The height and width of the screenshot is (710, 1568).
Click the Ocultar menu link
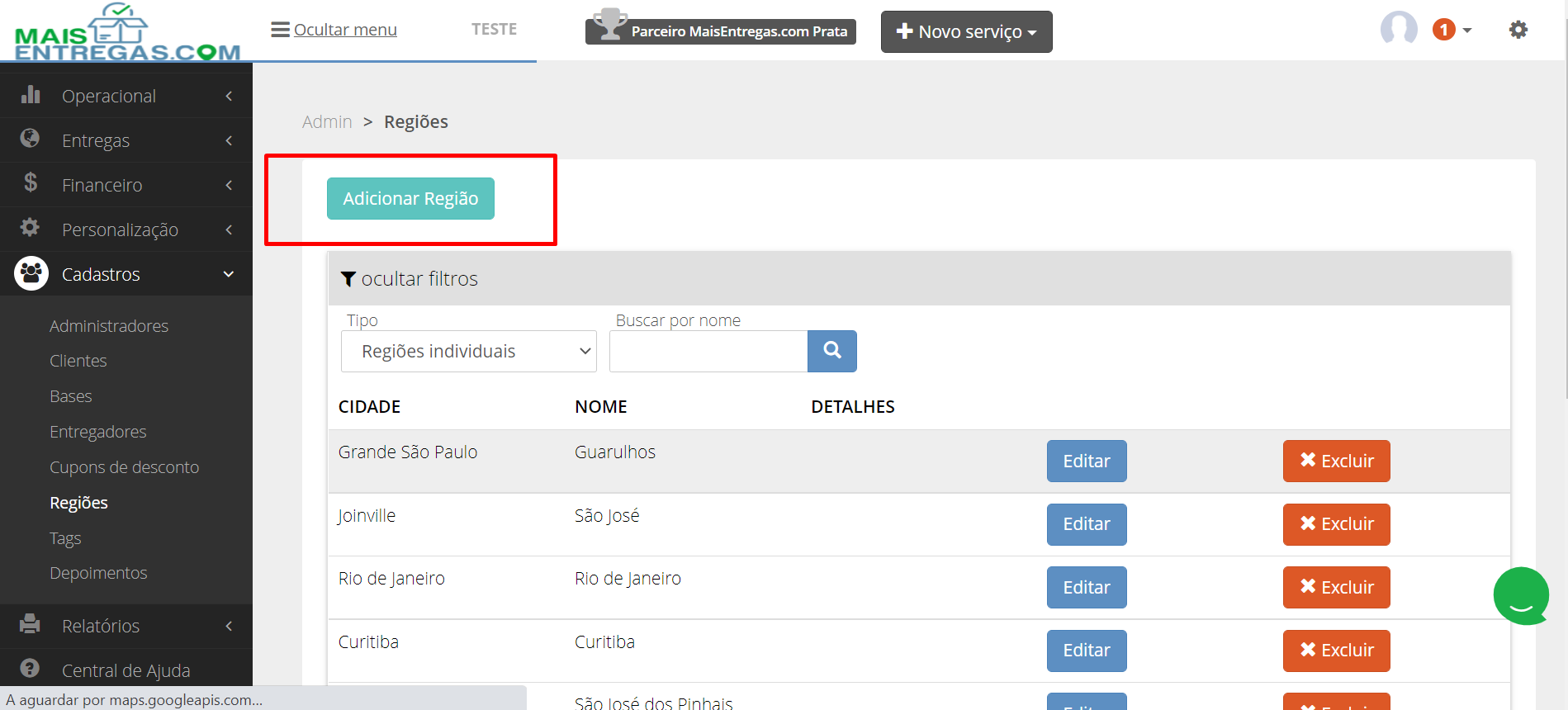tap(345, 30)
